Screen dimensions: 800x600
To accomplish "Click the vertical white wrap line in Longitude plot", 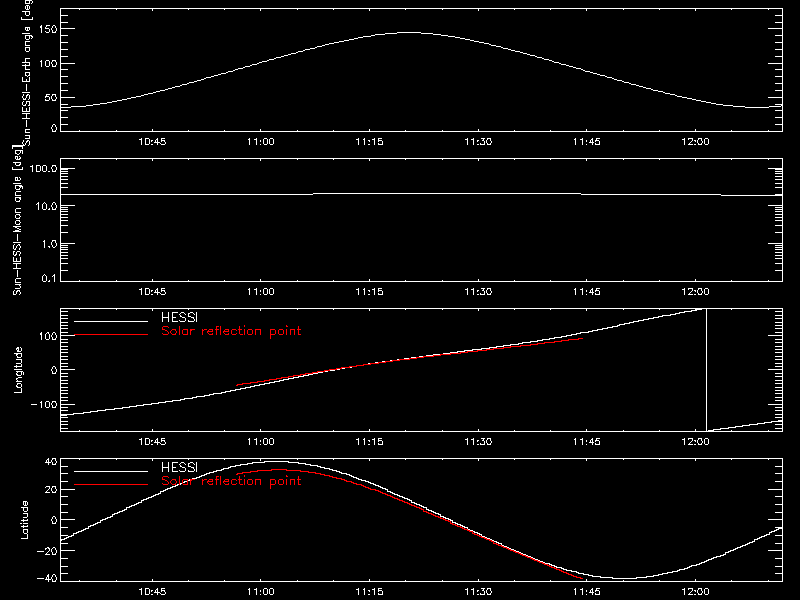I will (706, 370).
